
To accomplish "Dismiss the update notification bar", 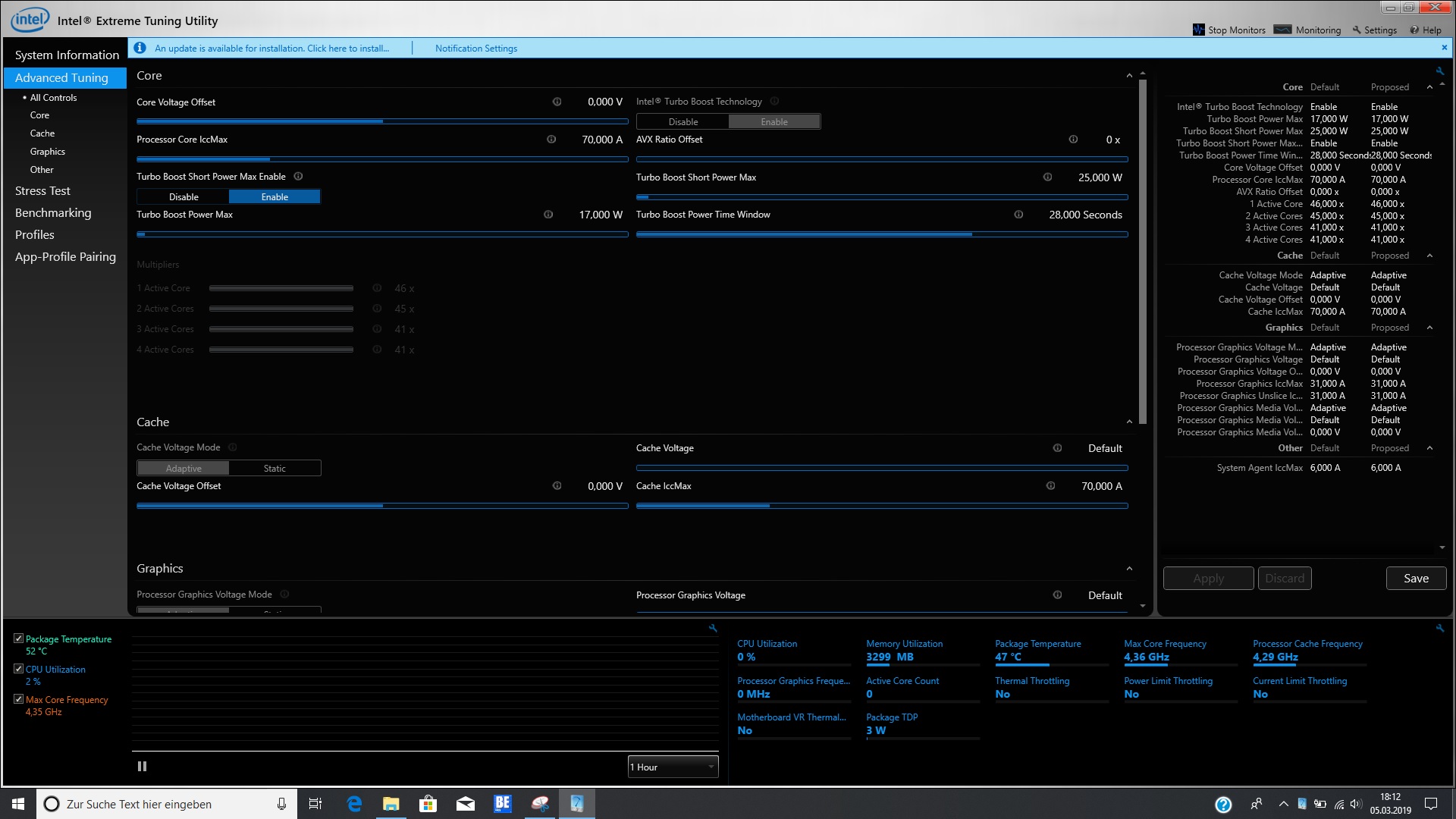I will [1444, 48].
